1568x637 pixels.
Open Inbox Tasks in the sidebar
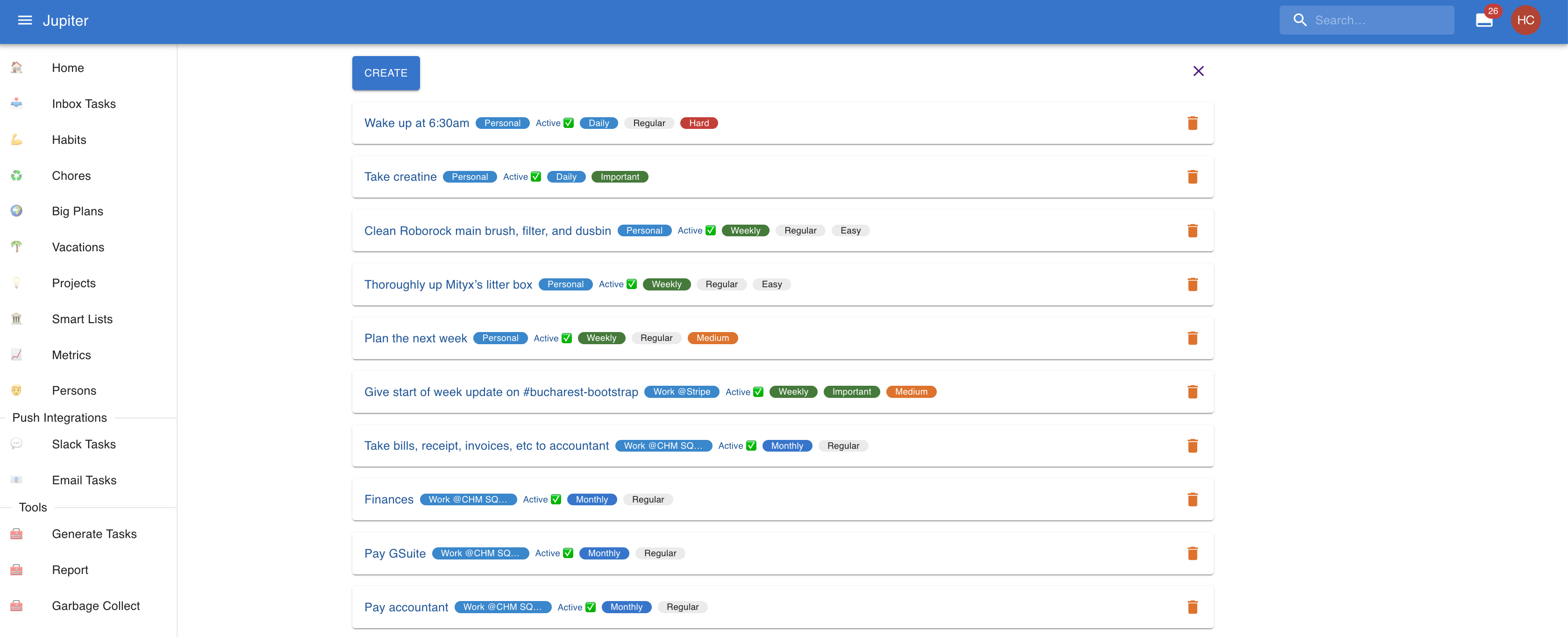(83, 104)
